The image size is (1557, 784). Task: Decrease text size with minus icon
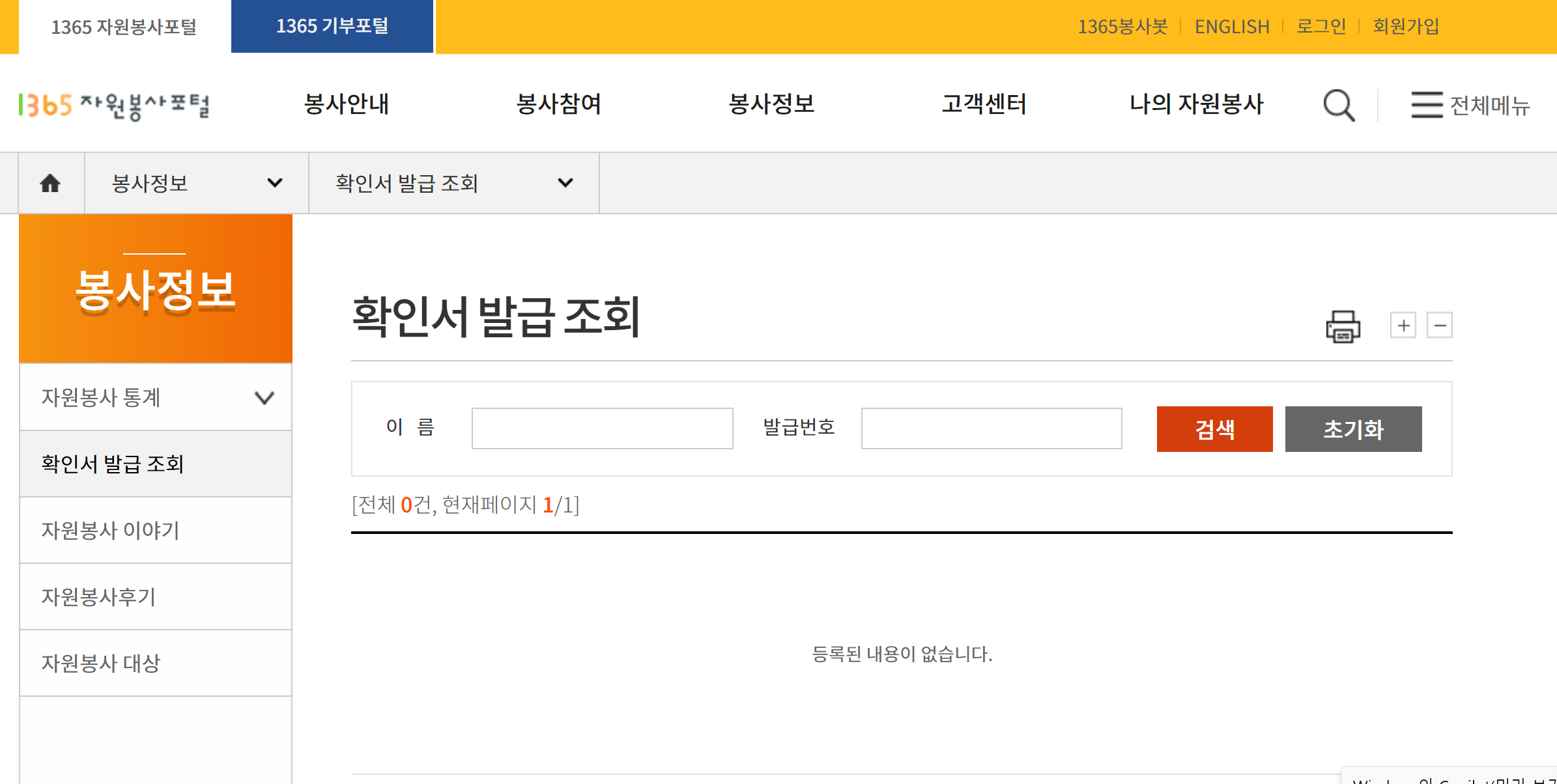(1440, 325)
